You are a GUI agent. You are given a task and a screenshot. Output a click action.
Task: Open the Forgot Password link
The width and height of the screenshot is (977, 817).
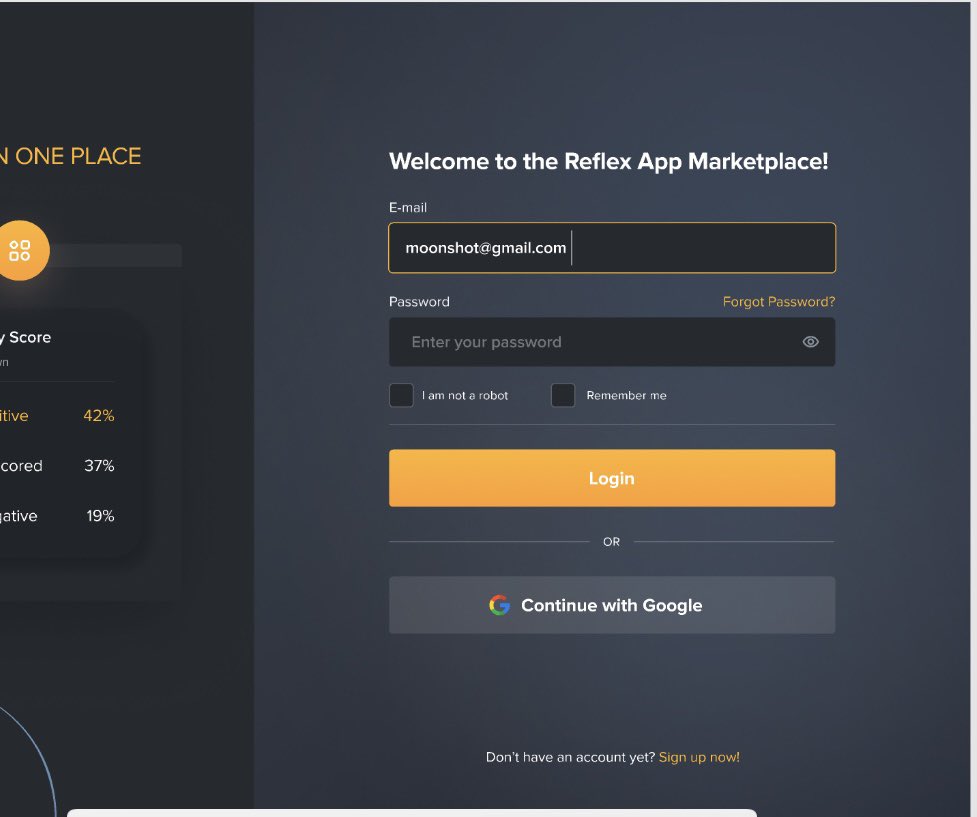pos(778,302)
